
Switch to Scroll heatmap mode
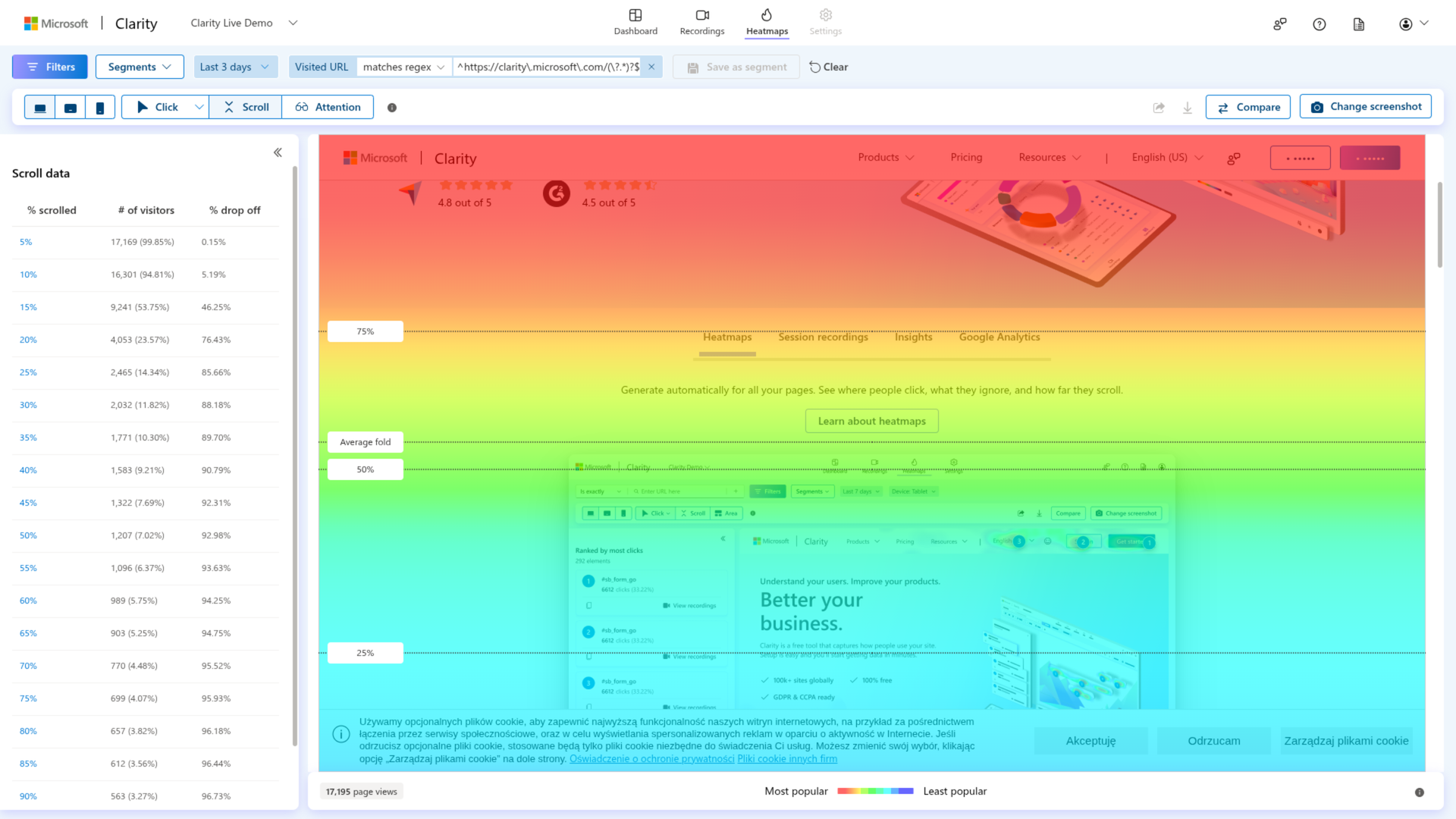pos(246,108)
